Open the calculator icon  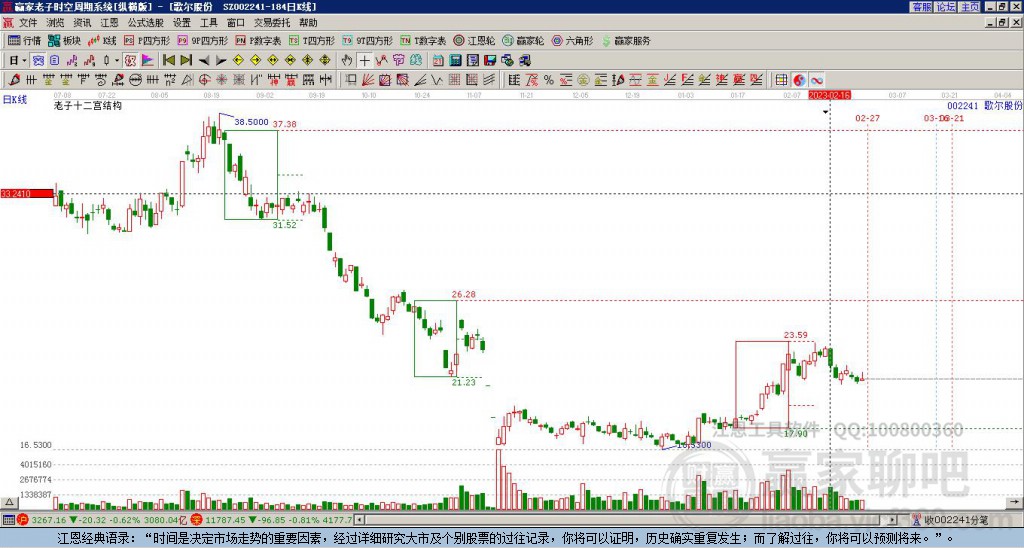pos(455,61)
